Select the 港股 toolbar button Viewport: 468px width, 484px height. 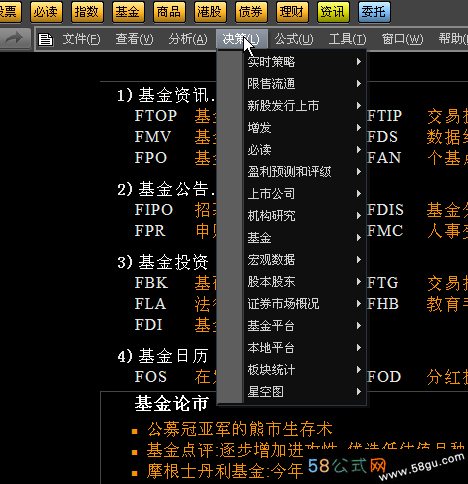click(210, 12)
